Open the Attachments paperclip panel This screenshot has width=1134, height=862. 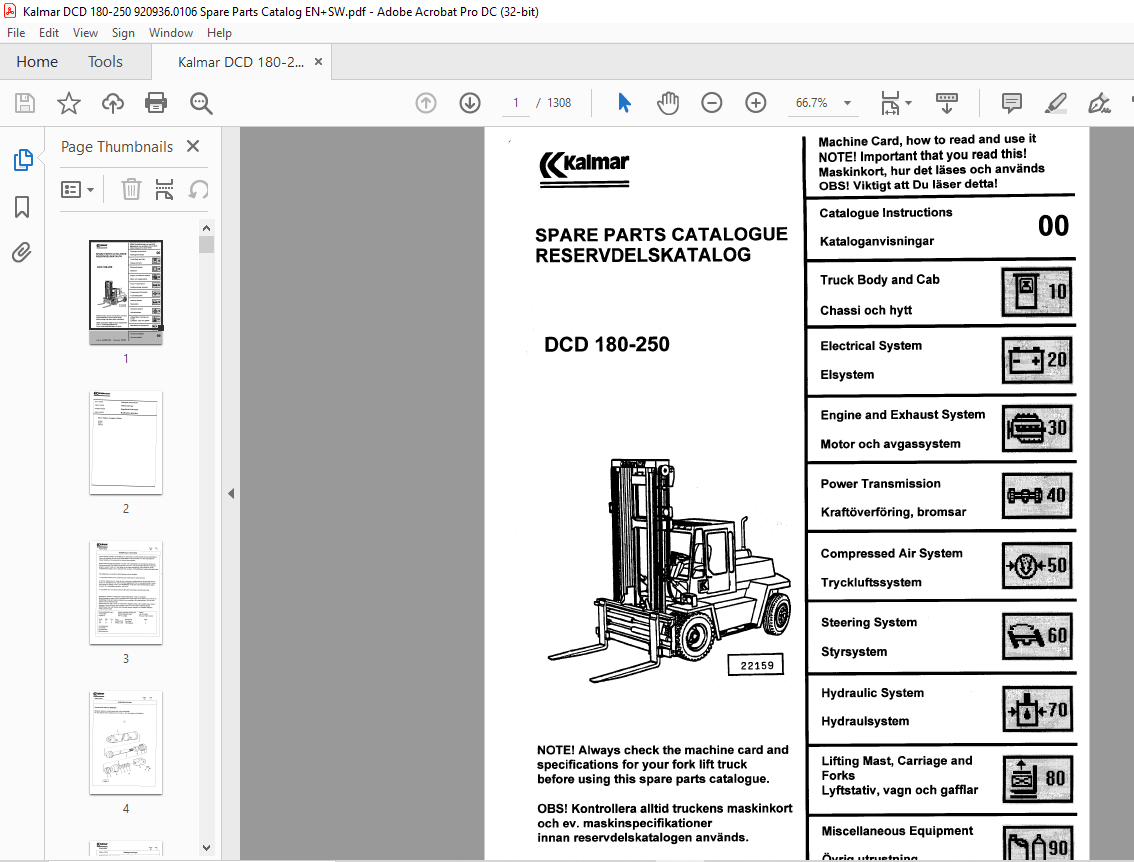pyautogui.click(x=22, y=252)
